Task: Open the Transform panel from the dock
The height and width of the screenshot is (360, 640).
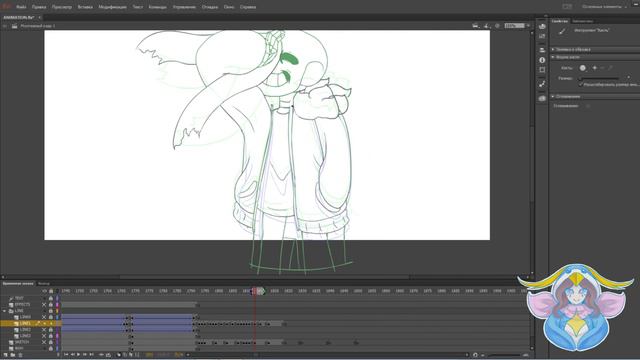Action: pos(542,70)
